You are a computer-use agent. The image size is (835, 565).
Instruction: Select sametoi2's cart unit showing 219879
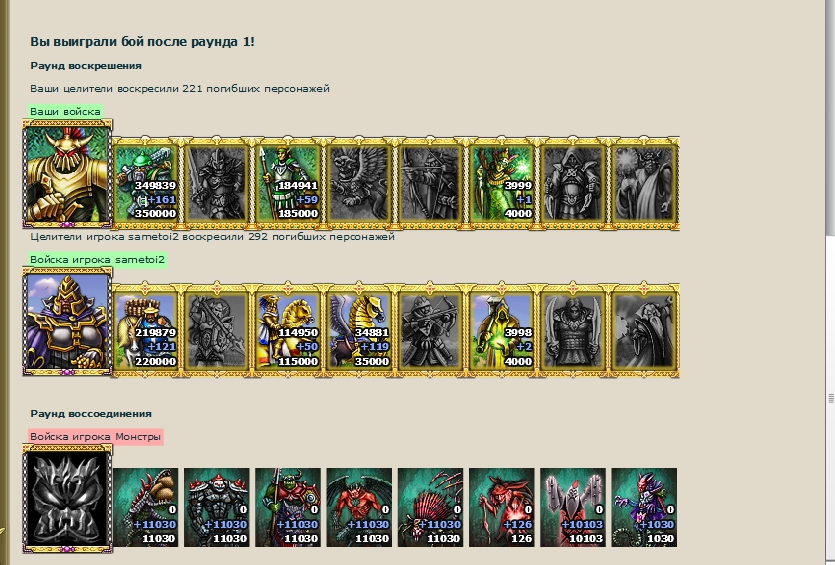pos(145,331)
